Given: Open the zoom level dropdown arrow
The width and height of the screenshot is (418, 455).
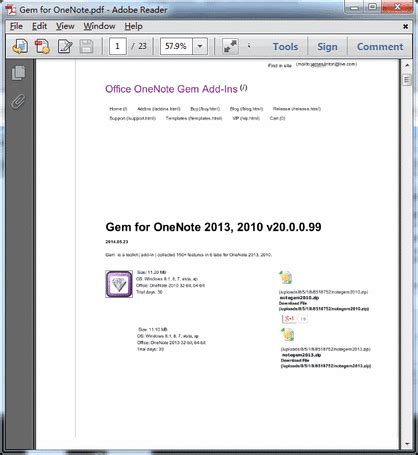Looking at the screenshot, I should click(200, 46).
